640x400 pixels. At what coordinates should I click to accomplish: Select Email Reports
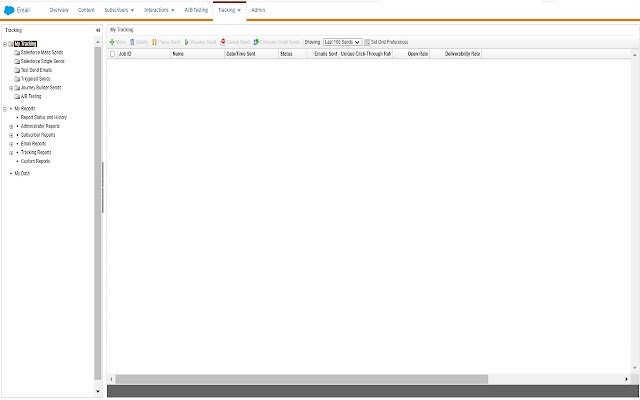point(33,144)
